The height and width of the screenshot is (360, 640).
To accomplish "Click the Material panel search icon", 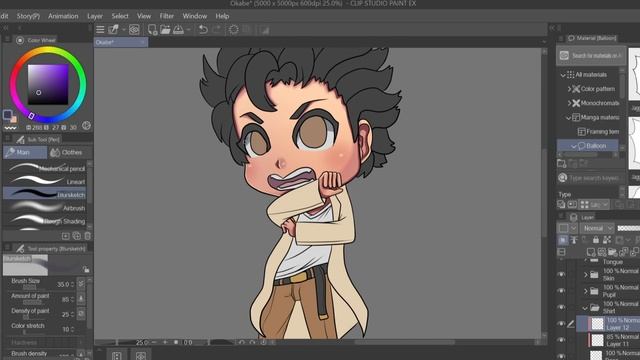I will [x=564, y=55].
